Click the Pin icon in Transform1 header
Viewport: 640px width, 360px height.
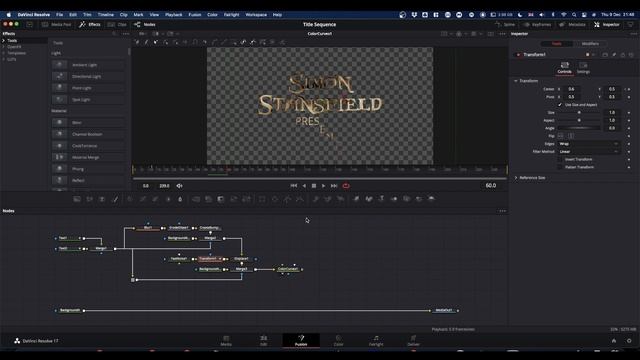click(614, 54)
